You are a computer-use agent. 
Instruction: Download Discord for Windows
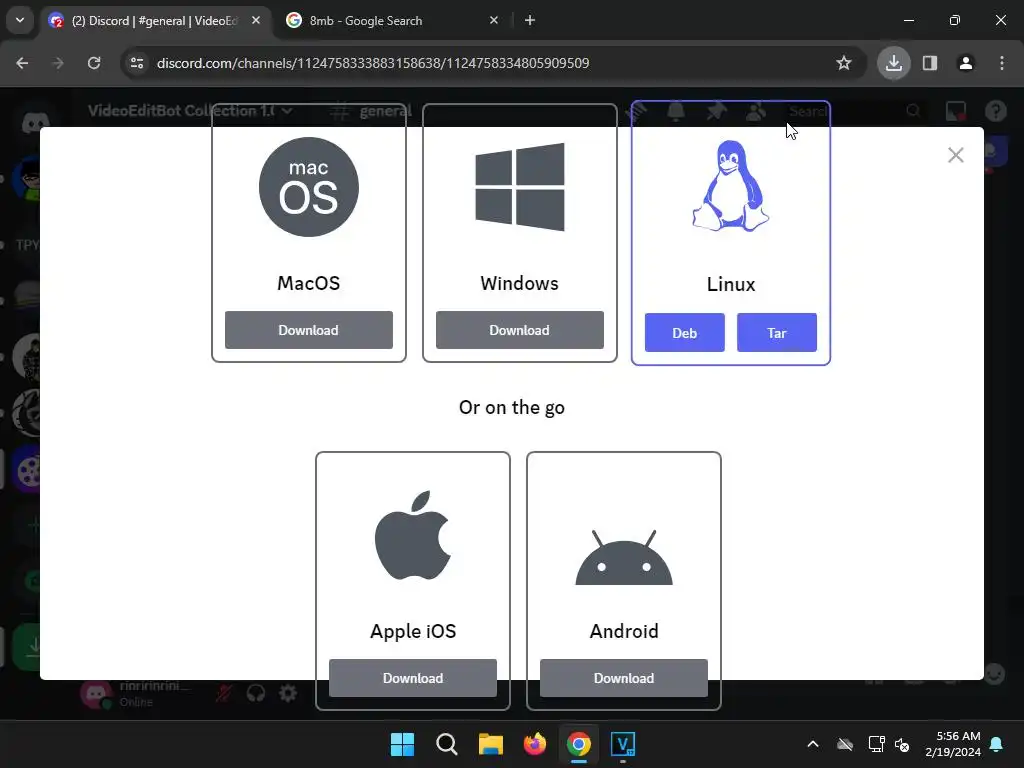[x=519, y=330]
